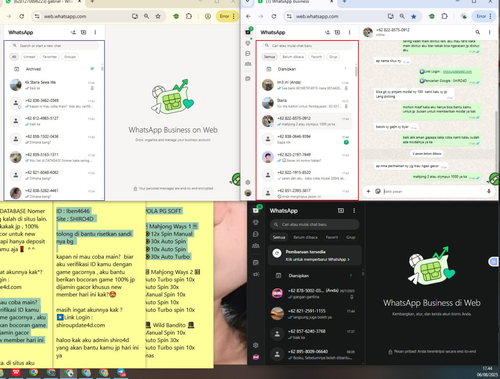Click left window chat list scrollbar
The image size is (500, 379).
[102, 68]
